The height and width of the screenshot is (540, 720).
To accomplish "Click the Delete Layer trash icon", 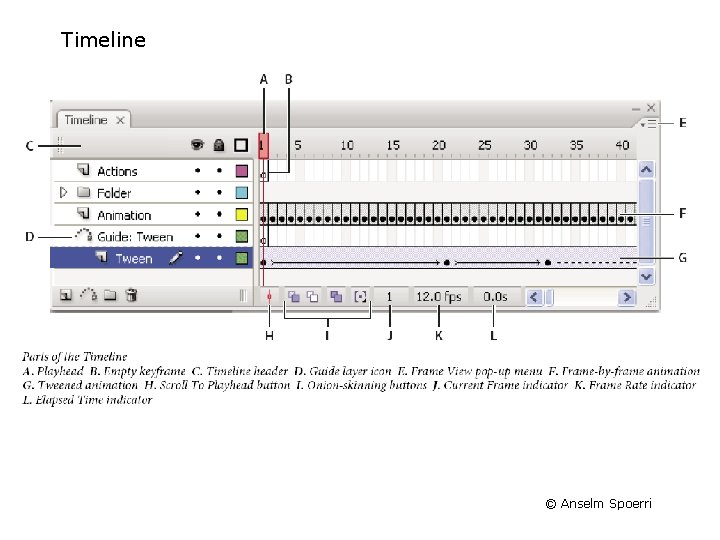I will point(131,295).
